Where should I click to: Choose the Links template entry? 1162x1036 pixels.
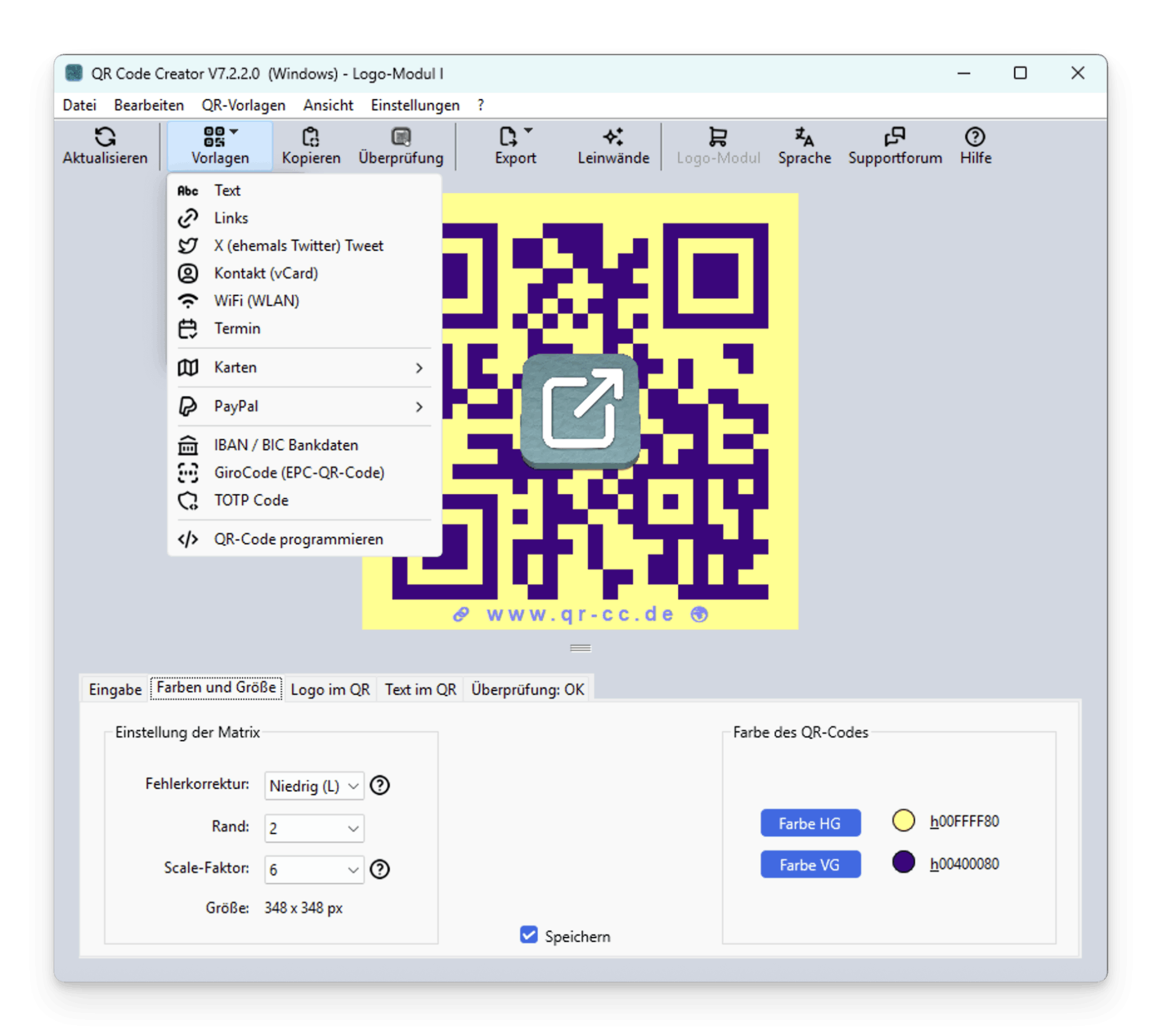tap(304, 218)
